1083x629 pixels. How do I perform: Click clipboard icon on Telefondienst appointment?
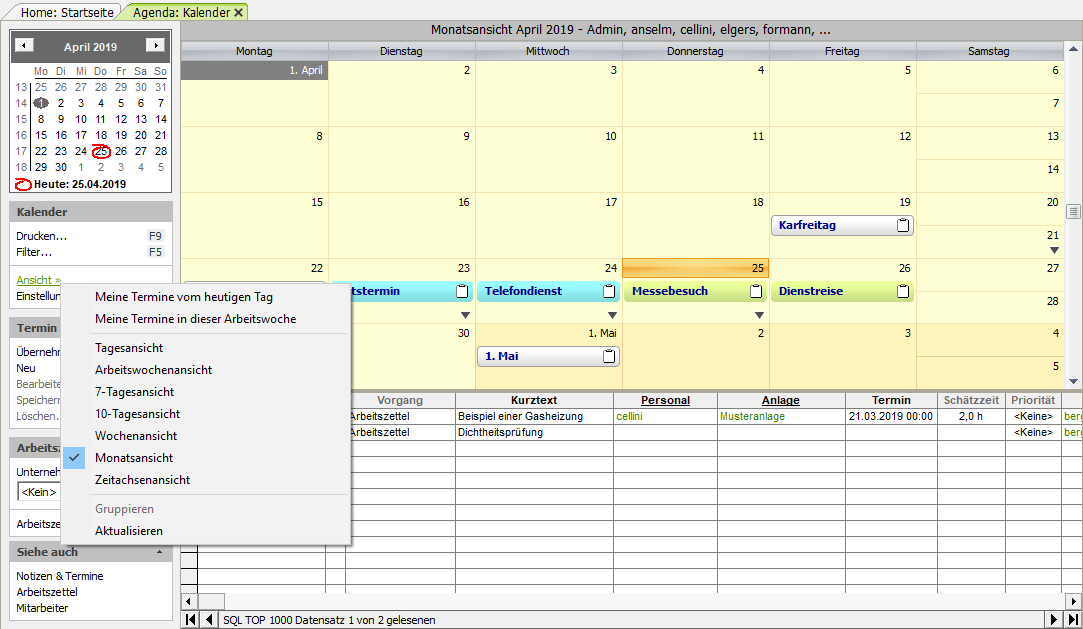[x=608, y=292]
